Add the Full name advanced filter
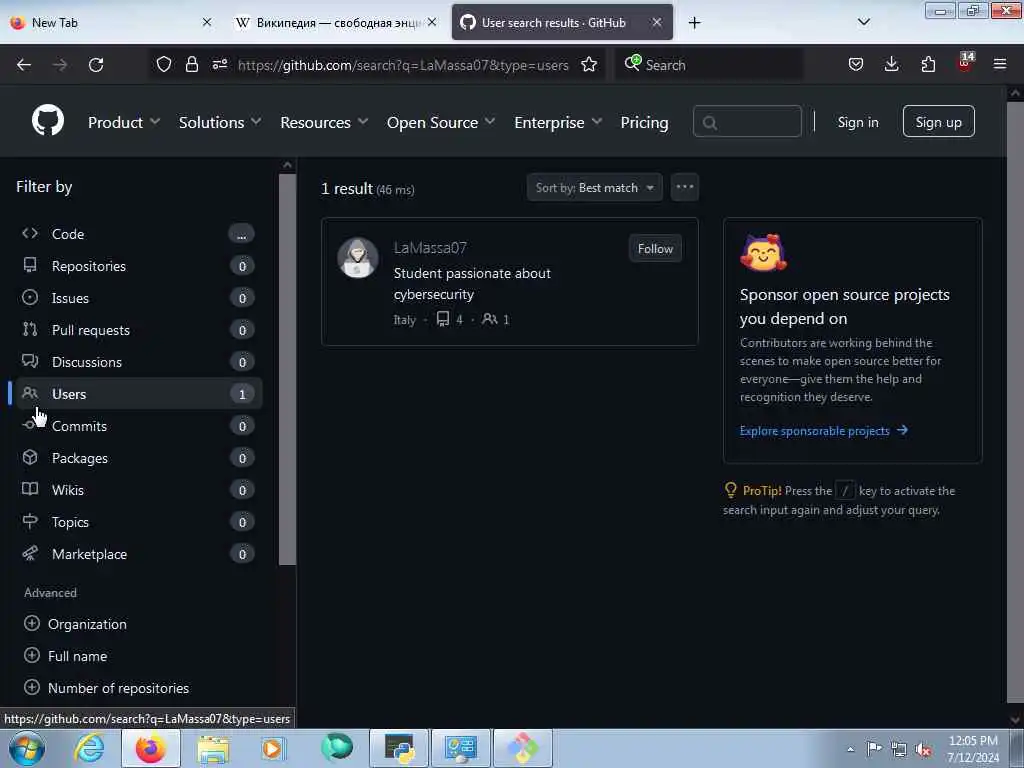The image size is (1024, 768). click(x=65, y=656)
